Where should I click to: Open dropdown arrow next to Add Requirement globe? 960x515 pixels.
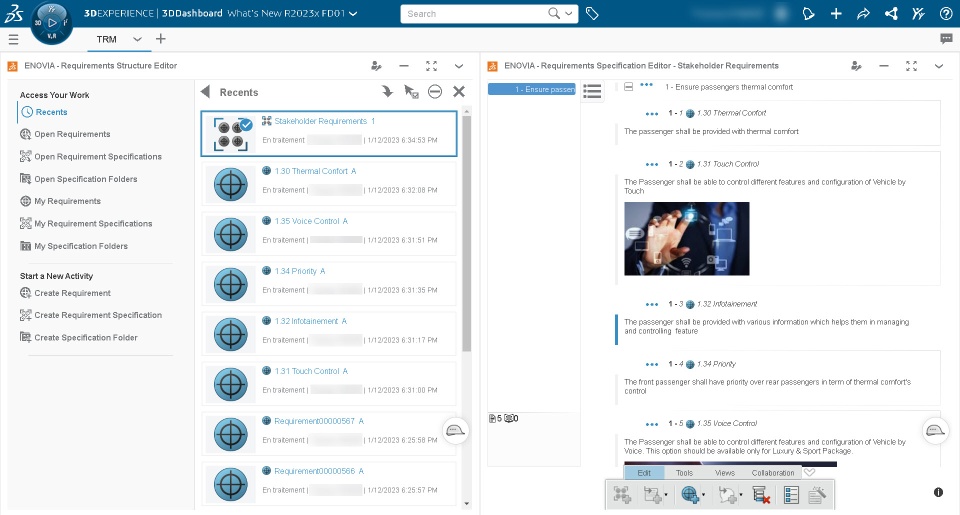703,495
